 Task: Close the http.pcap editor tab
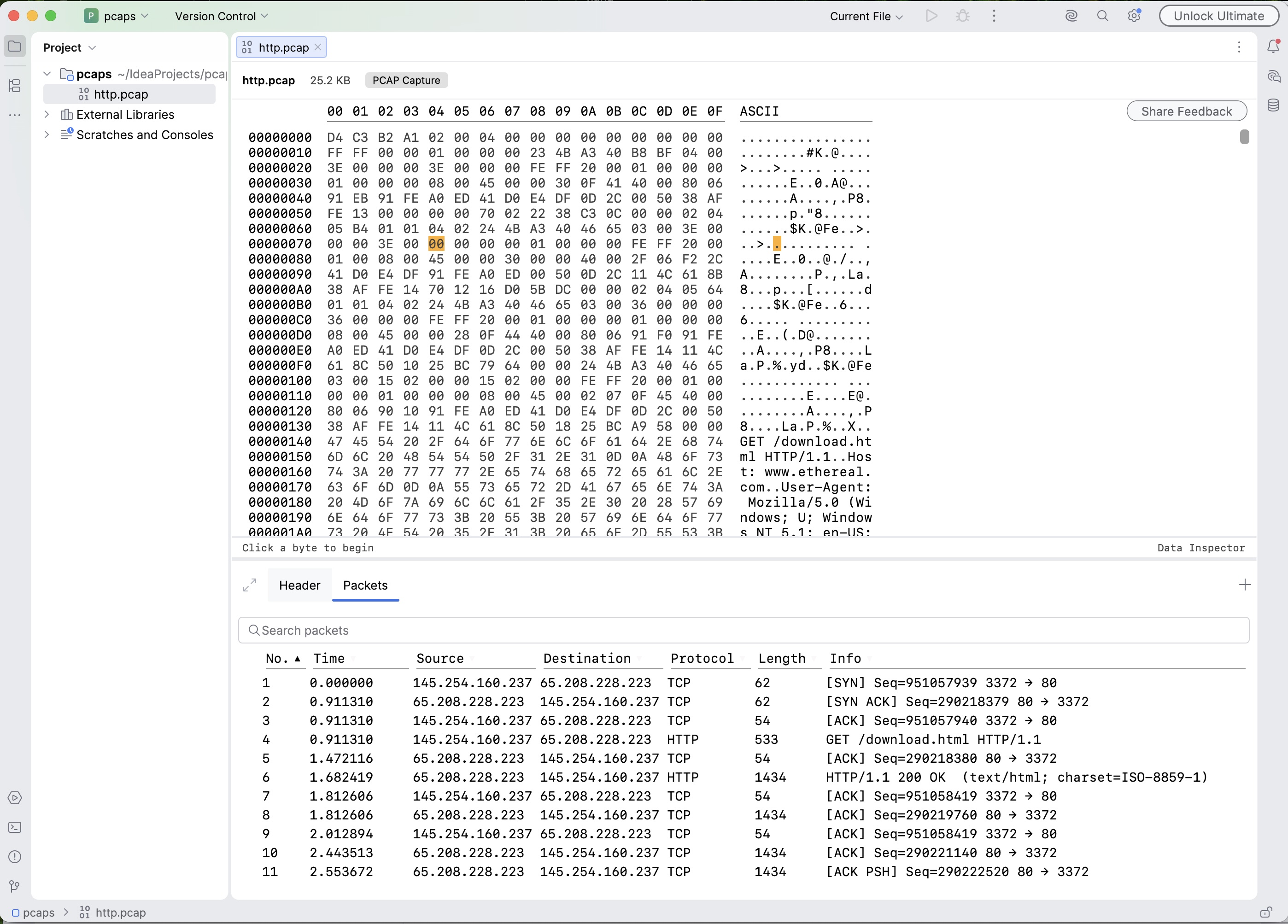(x=318, y=47)
